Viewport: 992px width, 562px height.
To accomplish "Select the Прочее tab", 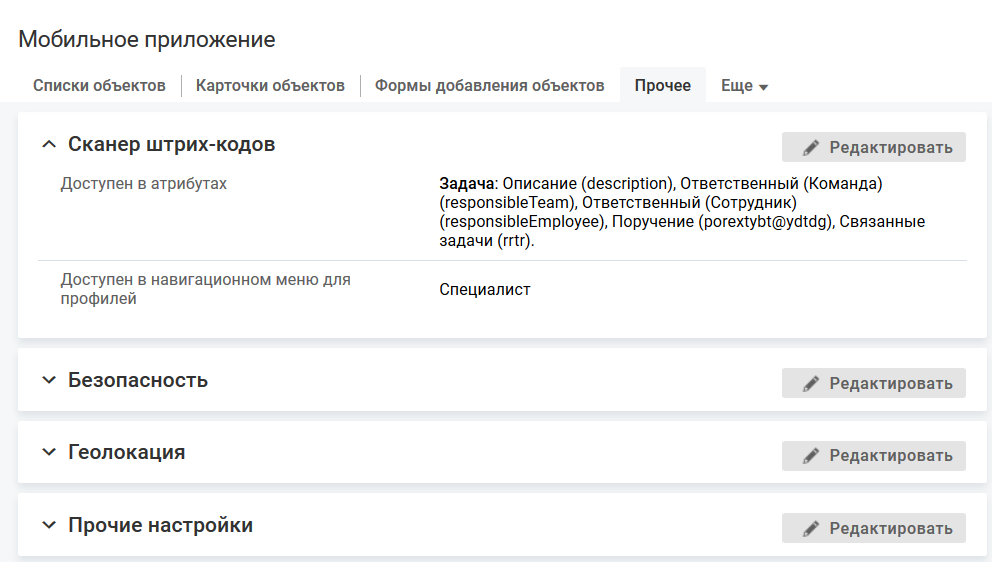I will click(x=662, y=86).
